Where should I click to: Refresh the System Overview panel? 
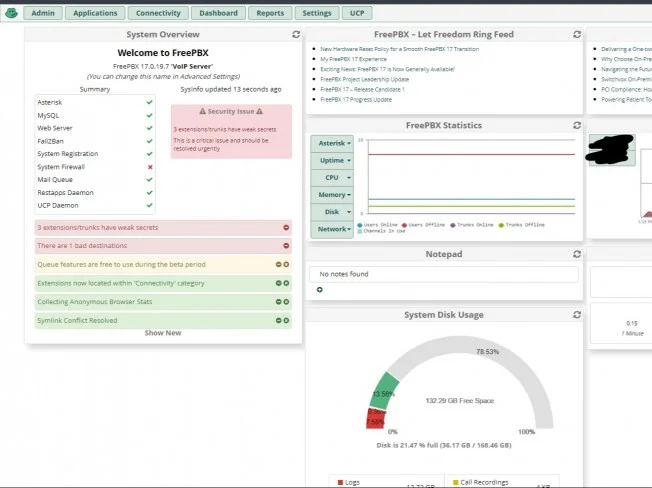click(x=296, y=34)
